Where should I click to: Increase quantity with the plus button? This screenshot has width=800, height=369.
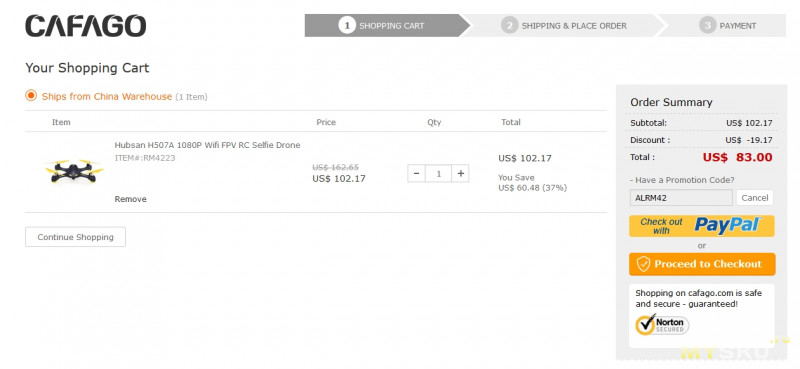[460, 174]
